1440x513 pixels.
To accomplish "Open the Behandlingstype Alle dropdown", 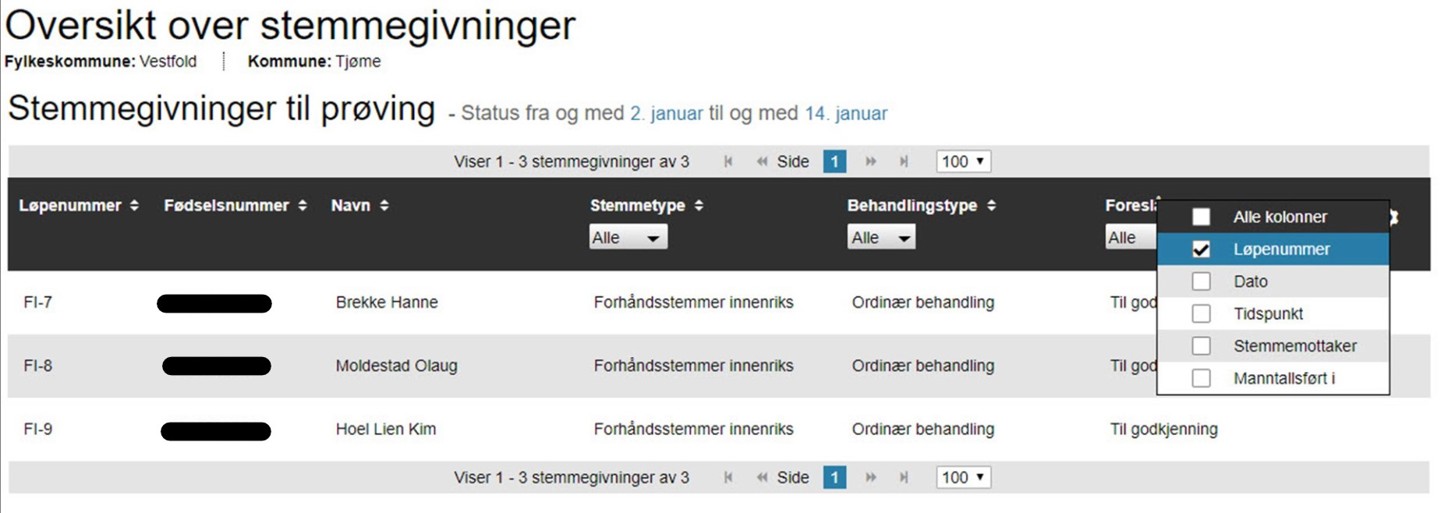I will pos(881,238).
